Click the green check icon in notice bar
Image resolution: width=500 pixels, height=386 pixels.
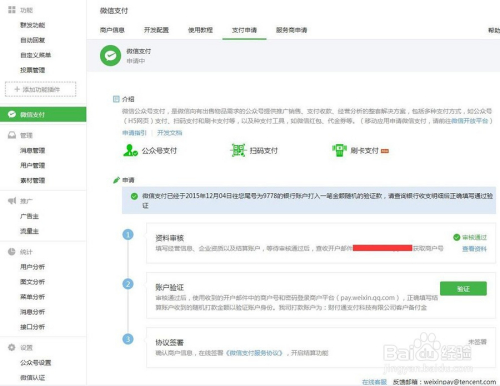[134, 196]
